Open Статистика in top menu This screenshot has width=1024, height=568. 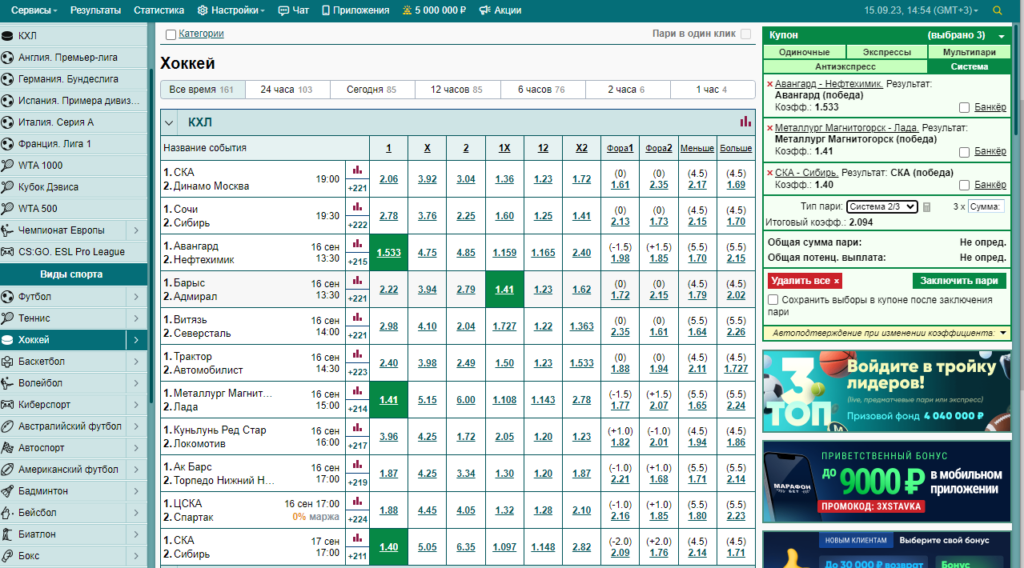tap(159, 10)
